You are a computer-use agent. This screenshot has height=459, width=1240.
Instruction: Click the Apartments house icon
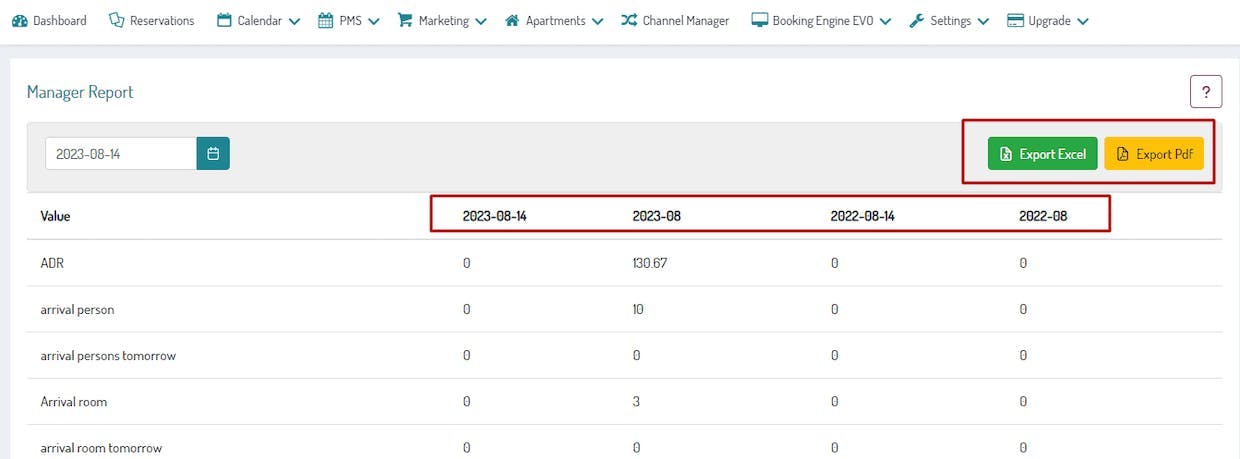click(512, 20)
